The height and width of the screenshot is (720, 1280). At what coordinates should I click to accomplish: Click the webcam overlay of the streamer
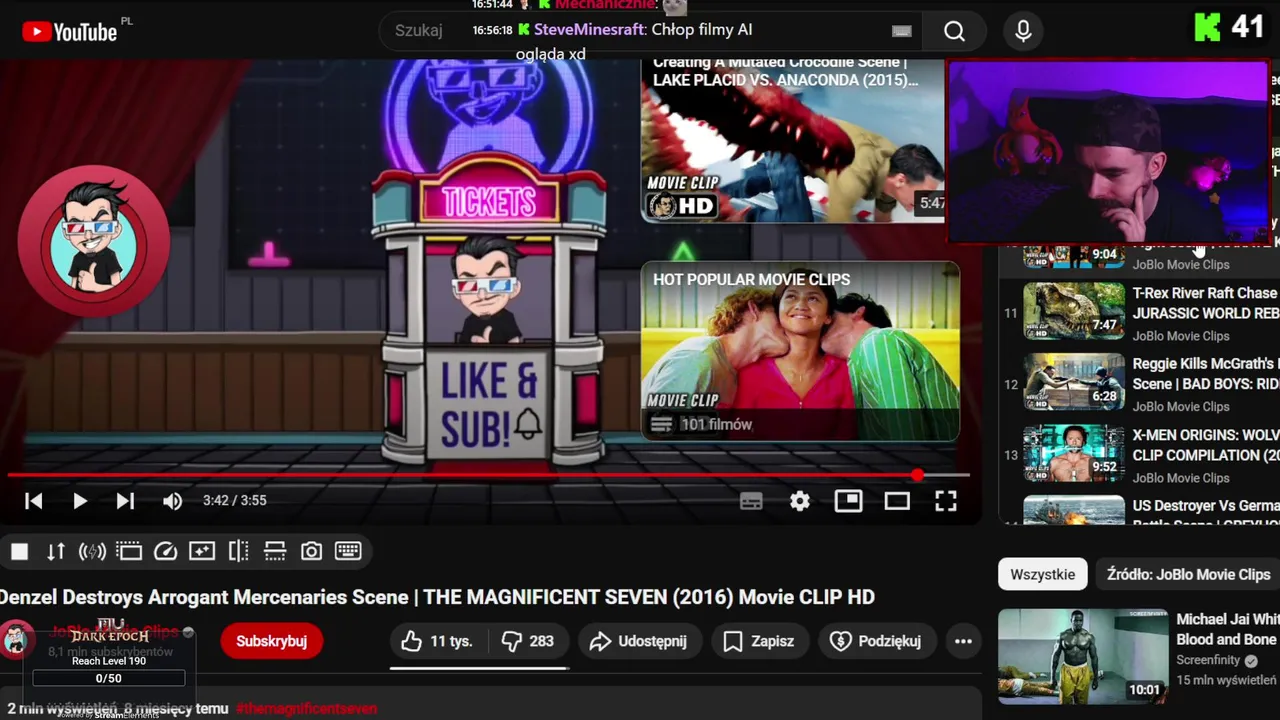coord(1108,152)
